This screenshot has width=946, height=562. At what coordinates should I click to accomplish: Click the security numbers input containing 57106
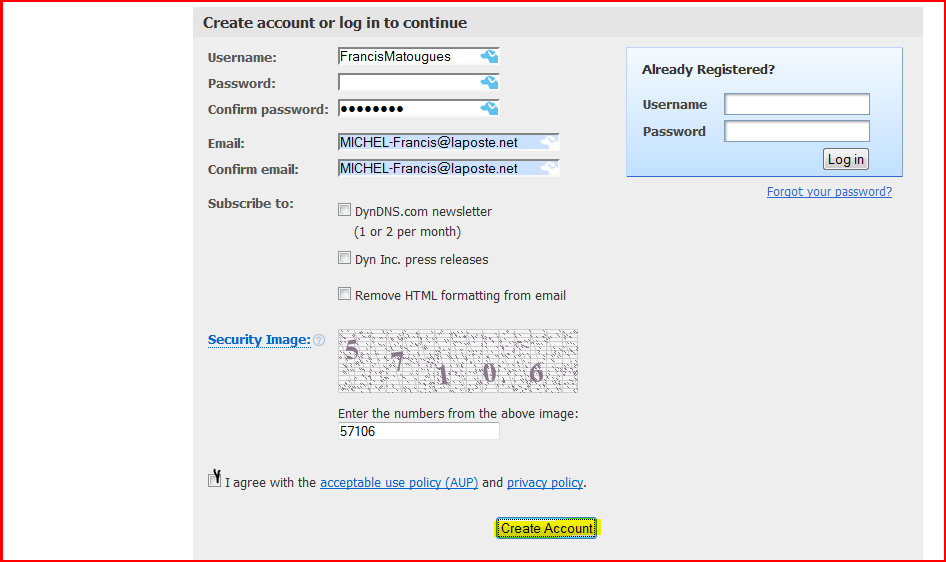tap(418, 431)
